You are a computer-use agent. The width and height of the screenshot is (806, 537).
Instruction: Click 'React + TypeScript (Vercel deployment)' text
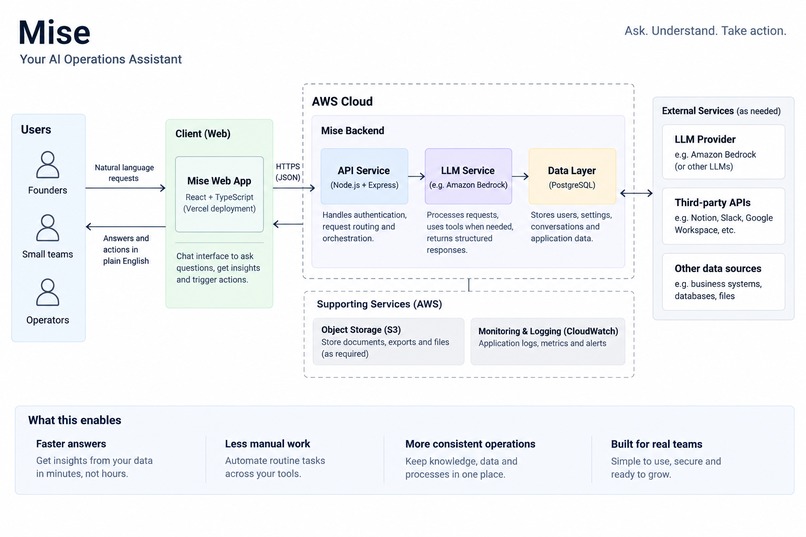pyautogui.click(x=219, y=202)
